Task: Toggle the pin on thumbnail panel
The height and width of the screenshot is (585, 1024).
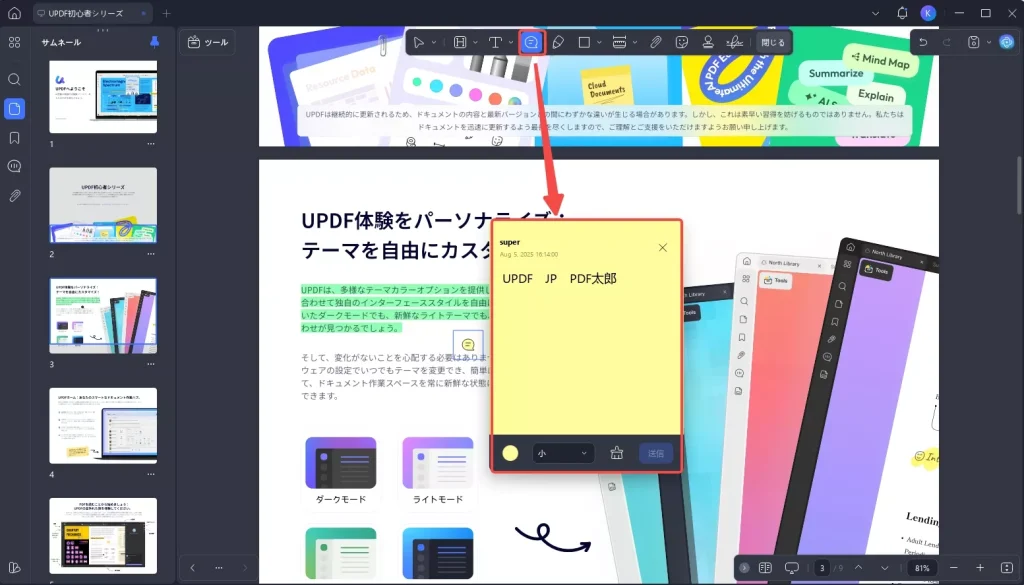Action: pos(154,42)
